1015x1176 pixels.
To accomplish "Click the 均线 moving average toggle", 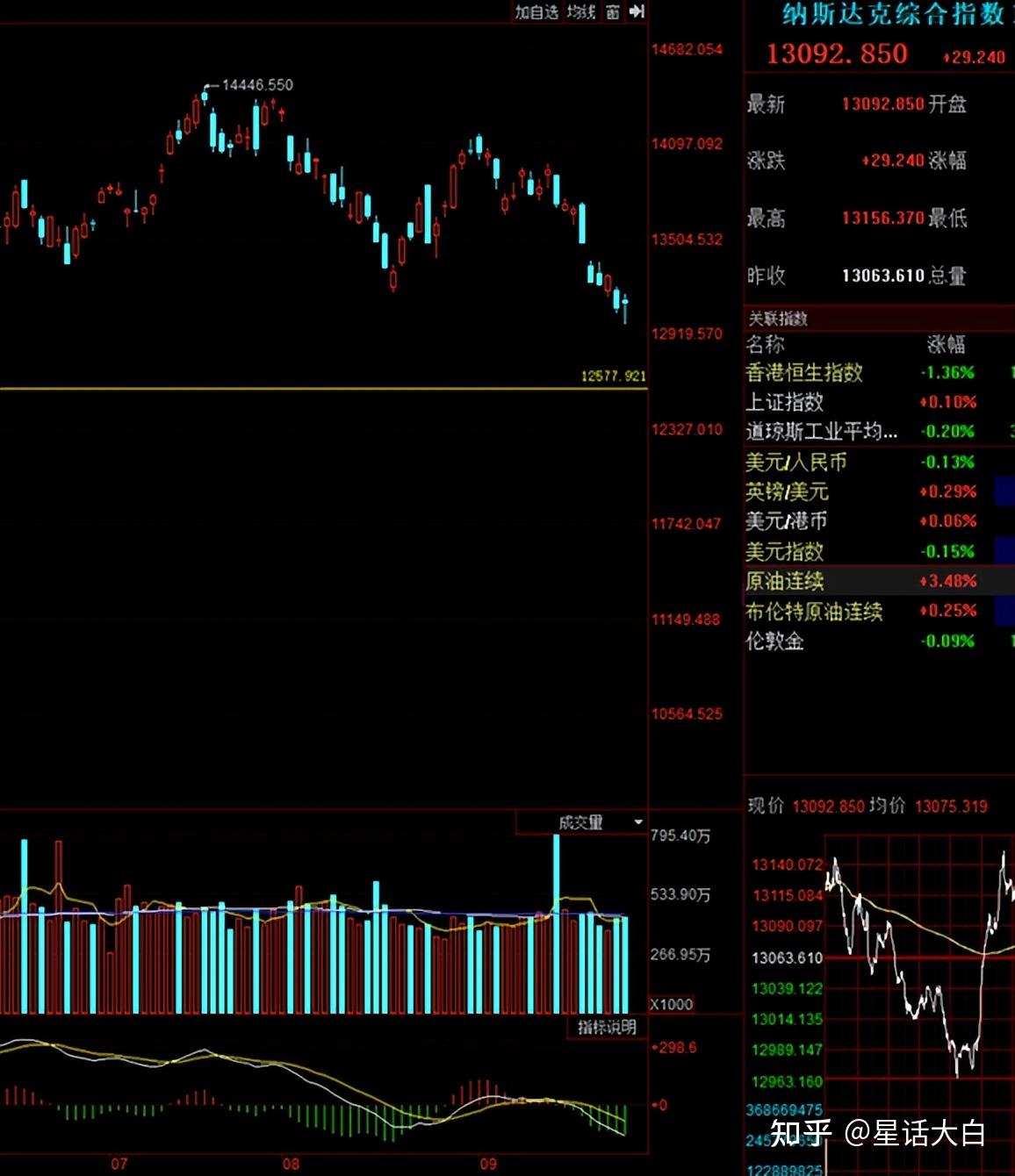I will click(x=580, y=11).
